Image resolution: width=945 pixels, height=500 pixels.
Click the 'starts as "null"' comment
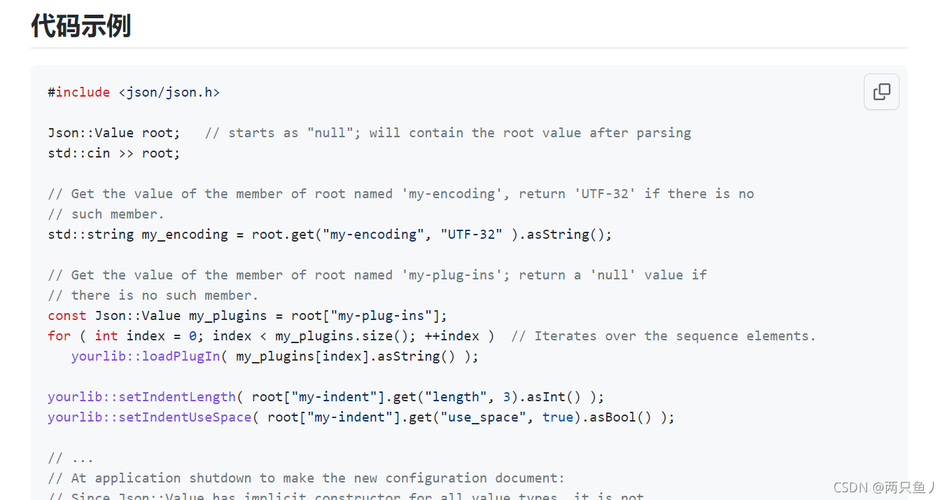pyautogui.click(x=448, y=133)
